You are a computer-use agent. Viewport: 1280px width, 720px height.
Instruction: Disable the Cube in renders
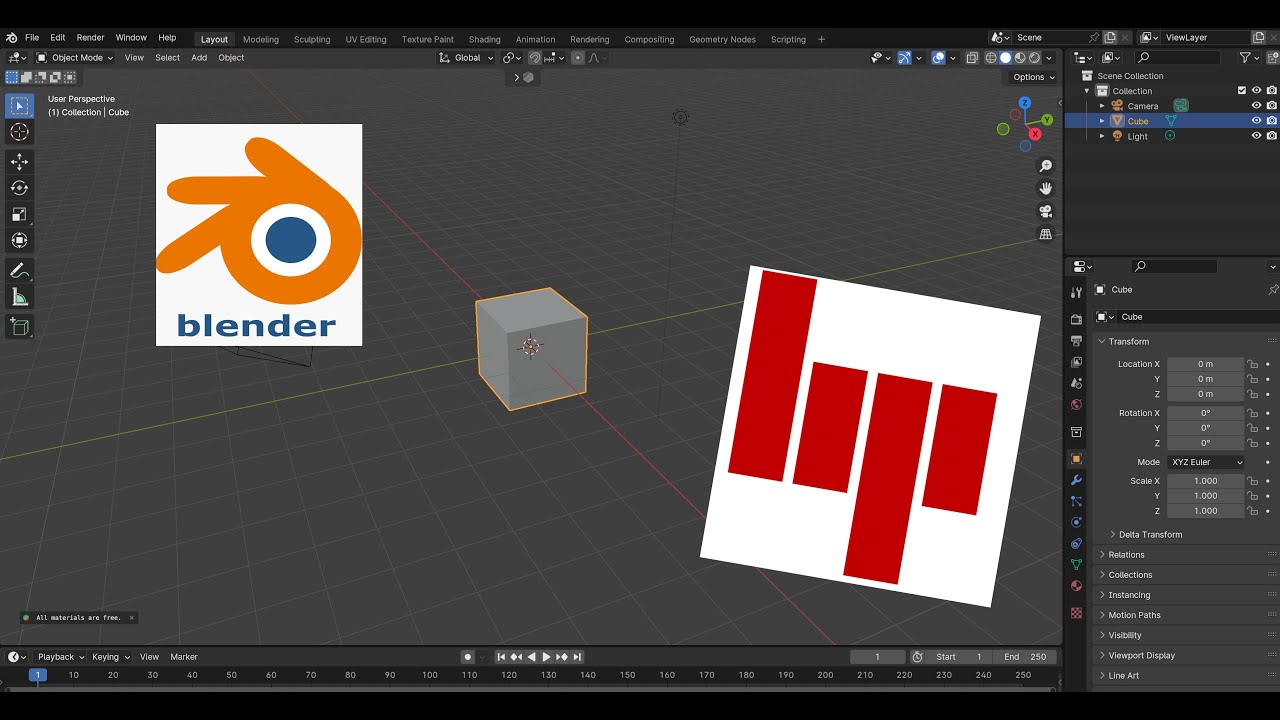1271,121
